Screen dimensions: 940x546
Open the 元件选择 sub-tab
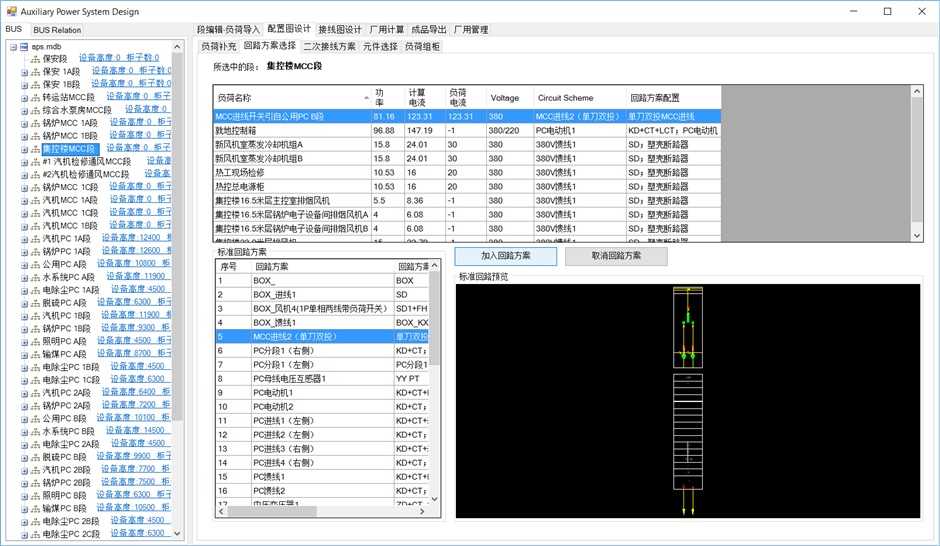380,46
